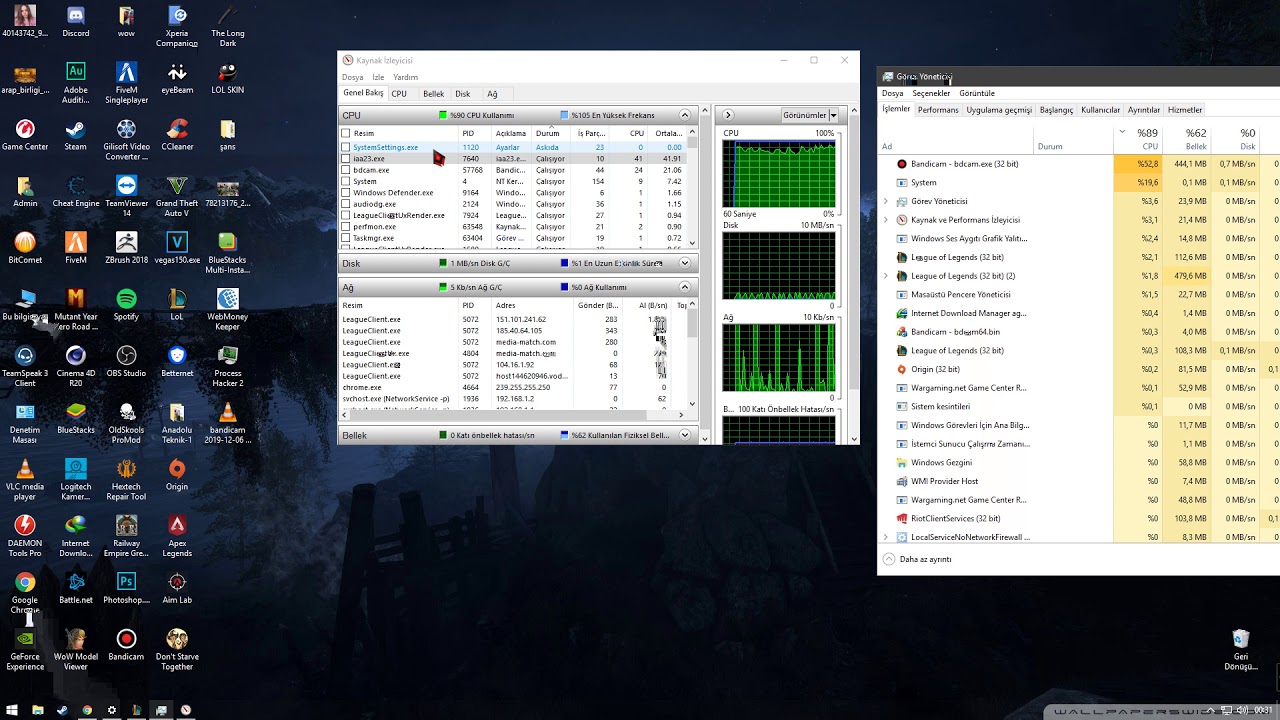Click the Windows Start button
This screenshot has height=720, width=1280.
tap(13, 710)
